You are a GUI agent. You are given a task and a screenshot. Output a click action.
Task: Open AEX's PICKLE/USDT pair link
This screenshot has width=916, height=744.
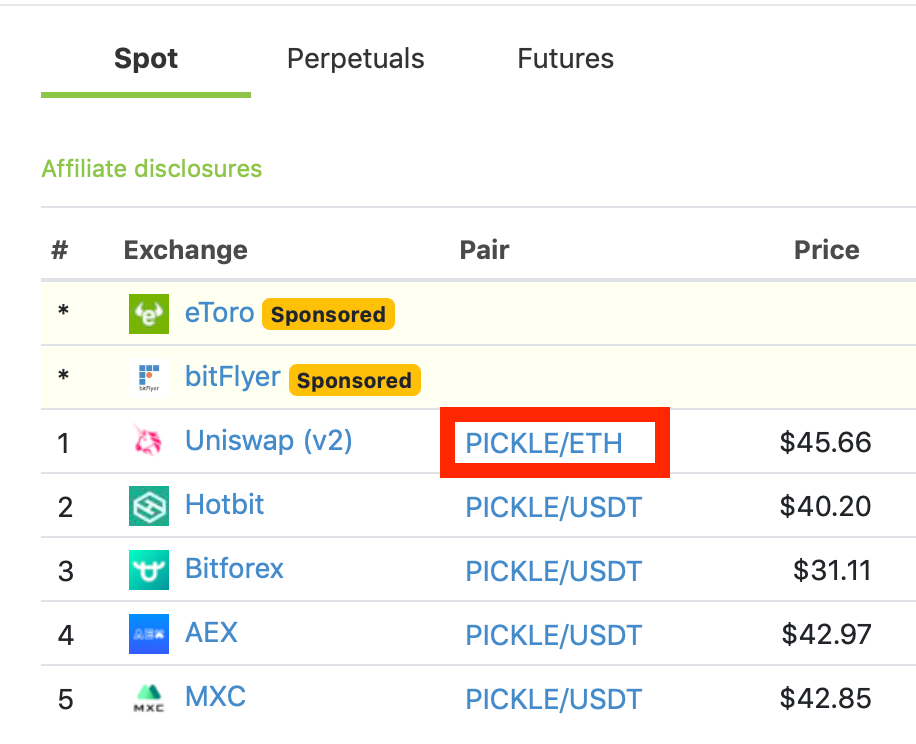point(554,635)
